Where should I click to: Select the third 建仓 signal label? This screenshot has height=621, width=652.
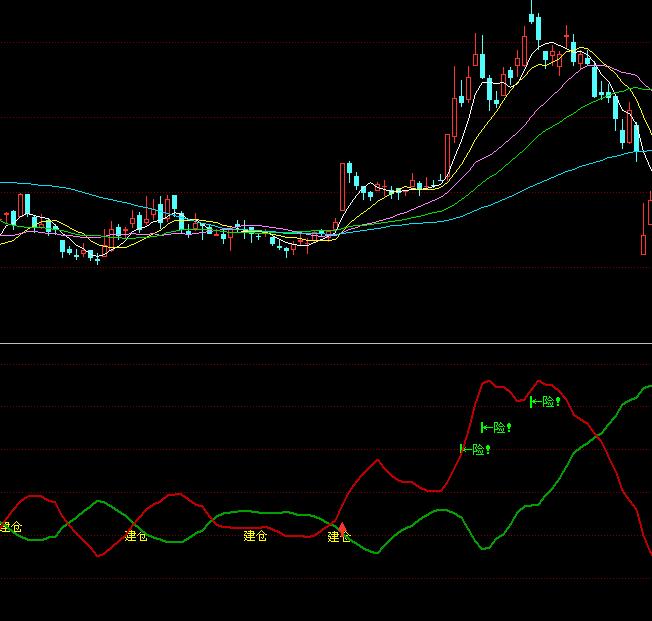255,537
